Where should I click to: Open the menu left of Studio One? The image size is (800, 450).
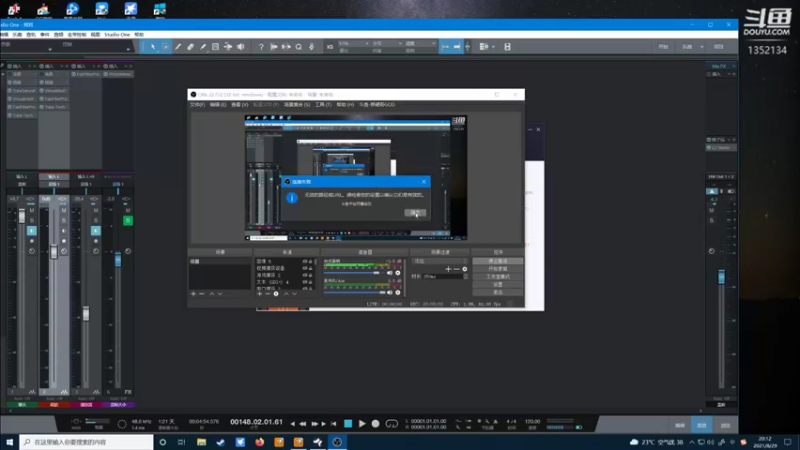point(95,35)
